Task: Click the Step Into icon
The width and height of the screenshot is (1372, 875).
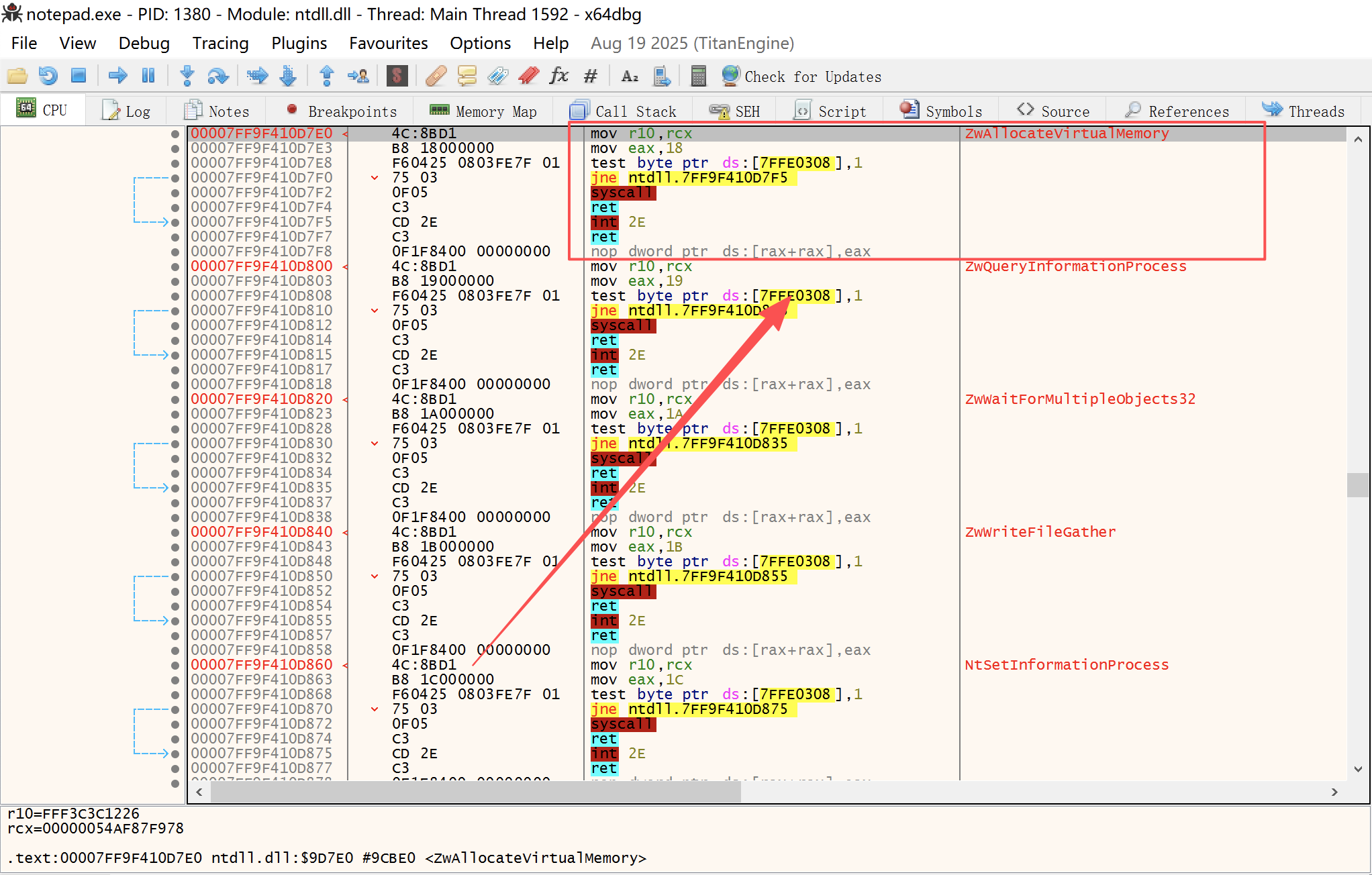Action: 187,76
